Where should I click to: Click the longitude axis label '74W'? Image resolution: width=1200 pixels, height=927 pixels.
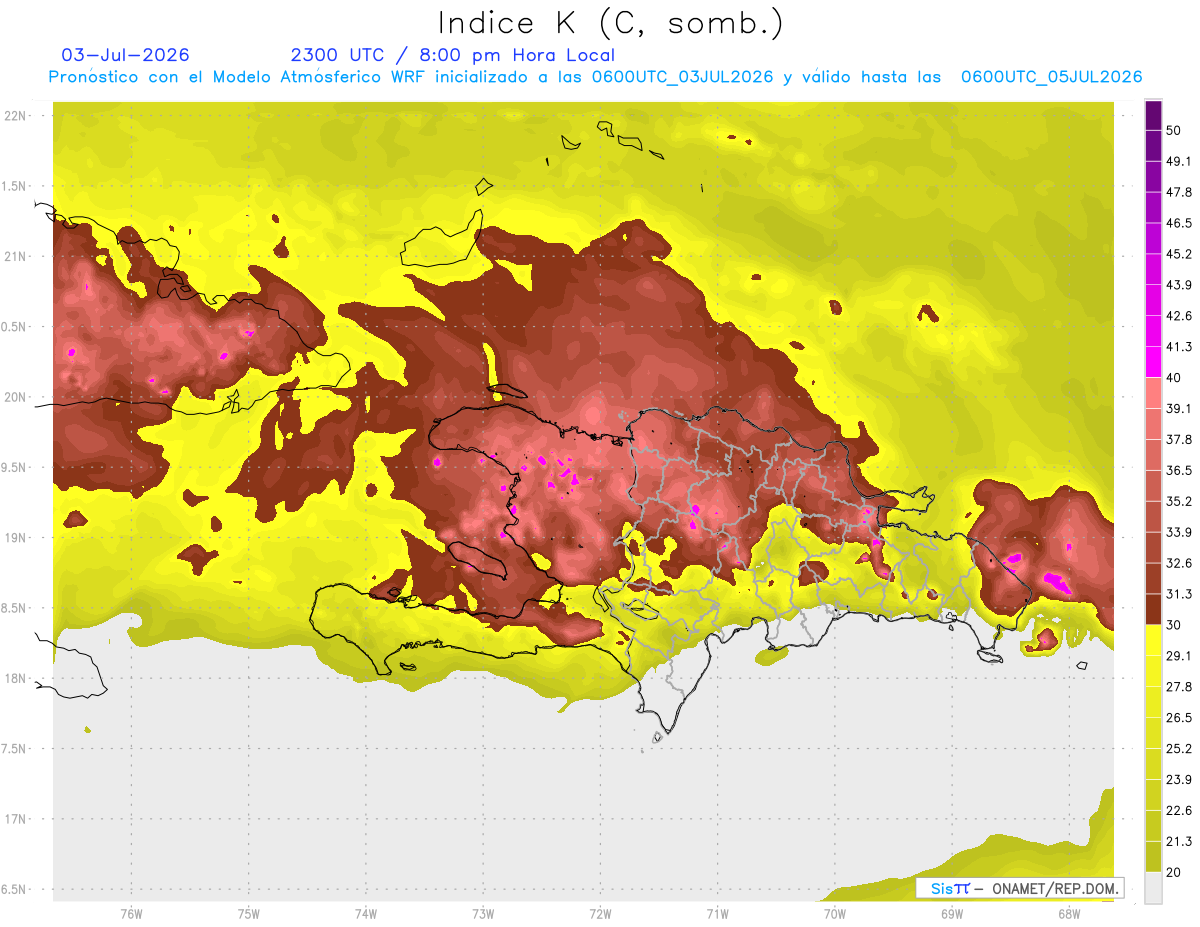point(366,913)
